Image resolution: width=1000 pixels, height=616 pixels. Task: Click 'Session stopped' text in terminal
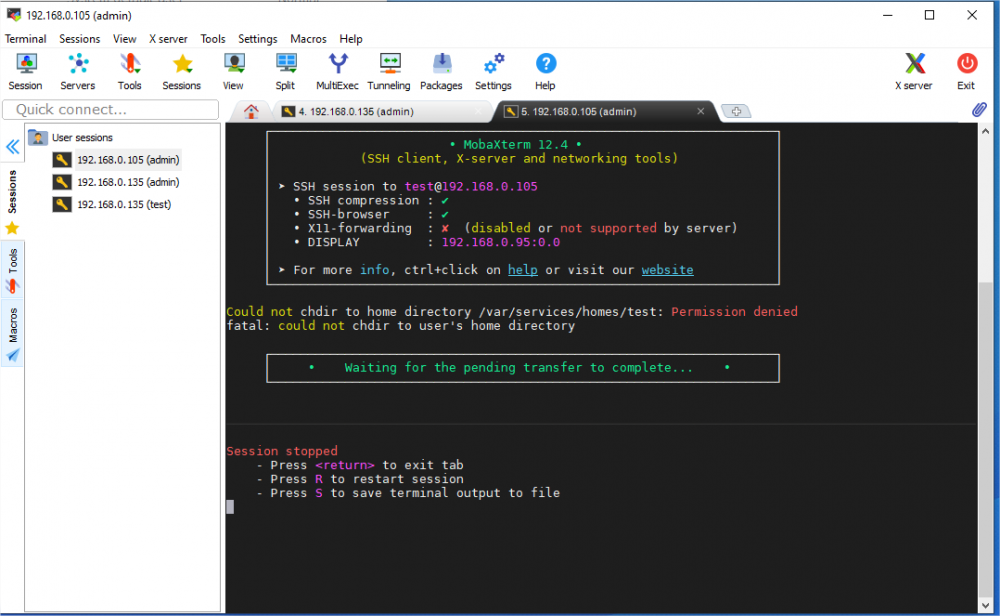[x=282, y=451]
